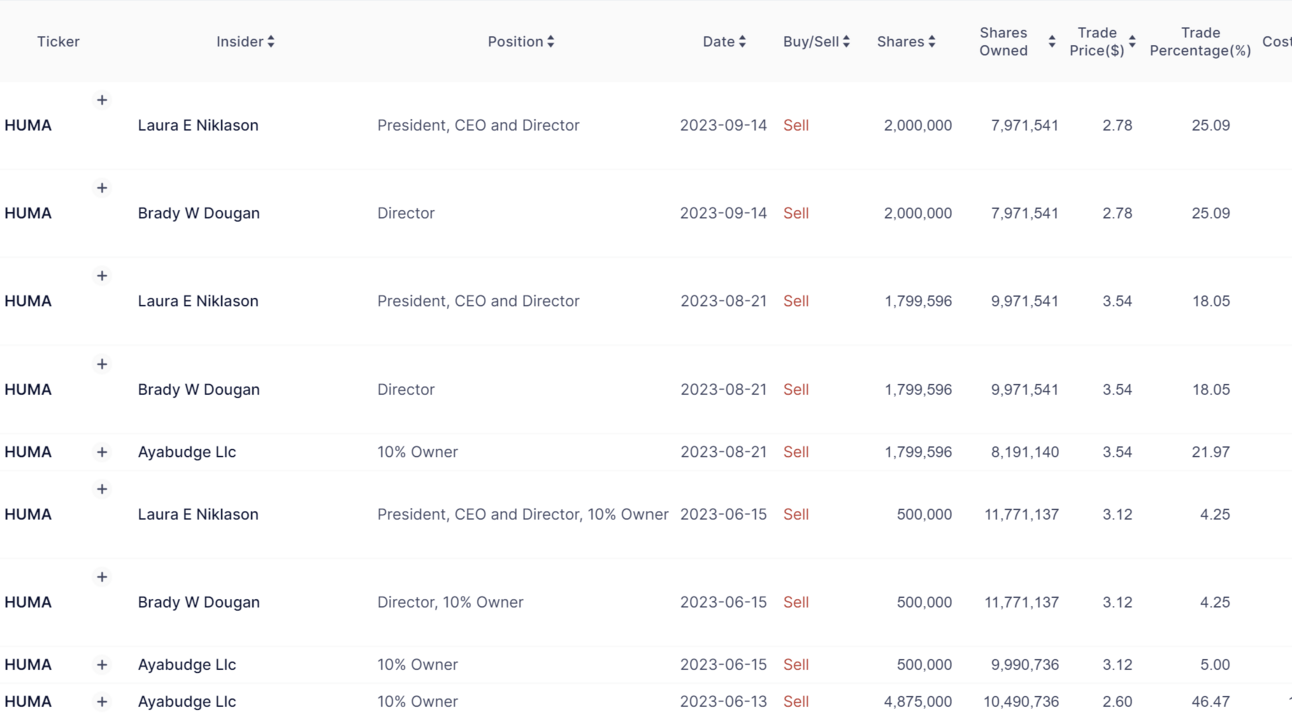Expand the Brady W Dougan 2023-09-14 row
The height and width of the screenshot is (717, 1292).
coord(102,188)
